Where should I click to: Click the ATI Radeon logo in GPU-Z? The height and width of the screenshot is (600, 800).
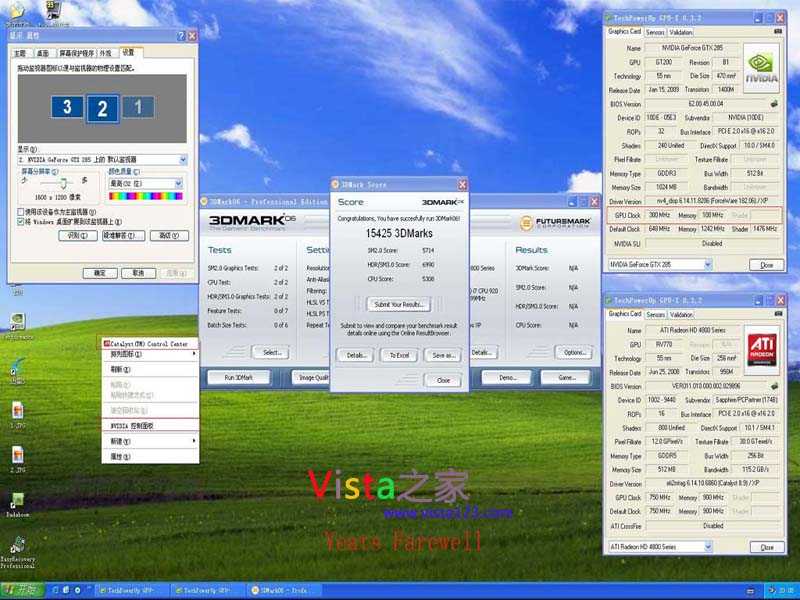762,350
